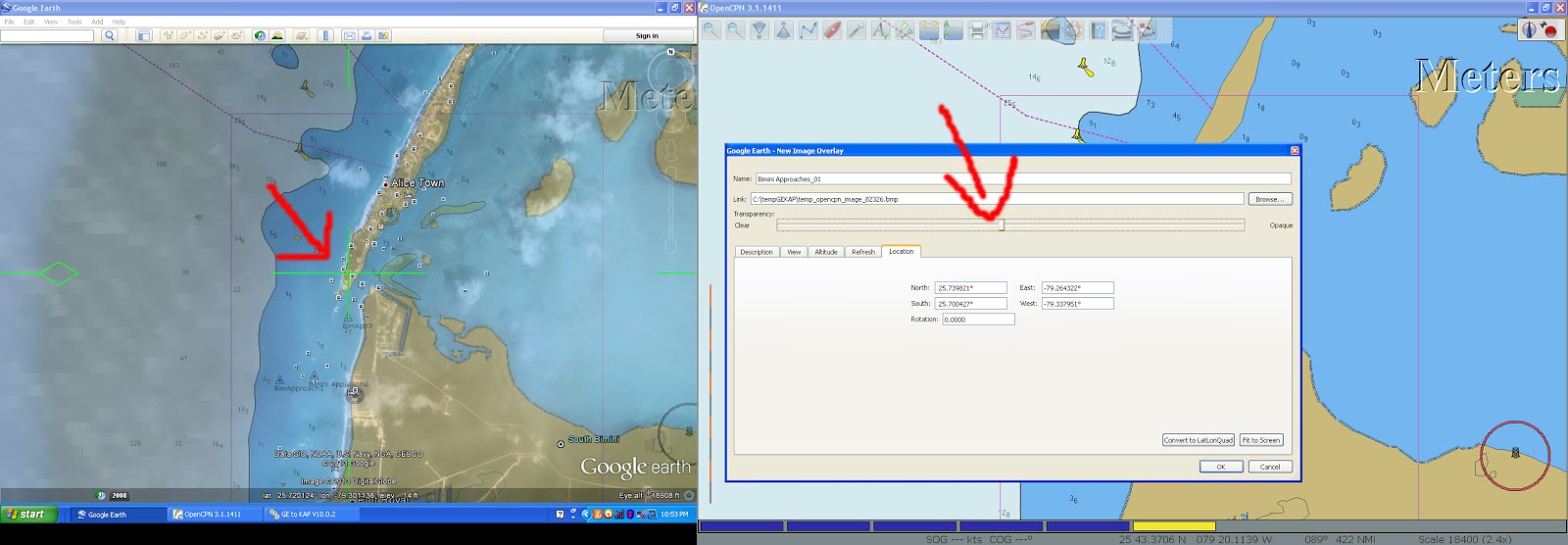This screenshot has height=545, width=1568.
Task: Switch to the Refresh tab
Action: click(x=863, y=252)
